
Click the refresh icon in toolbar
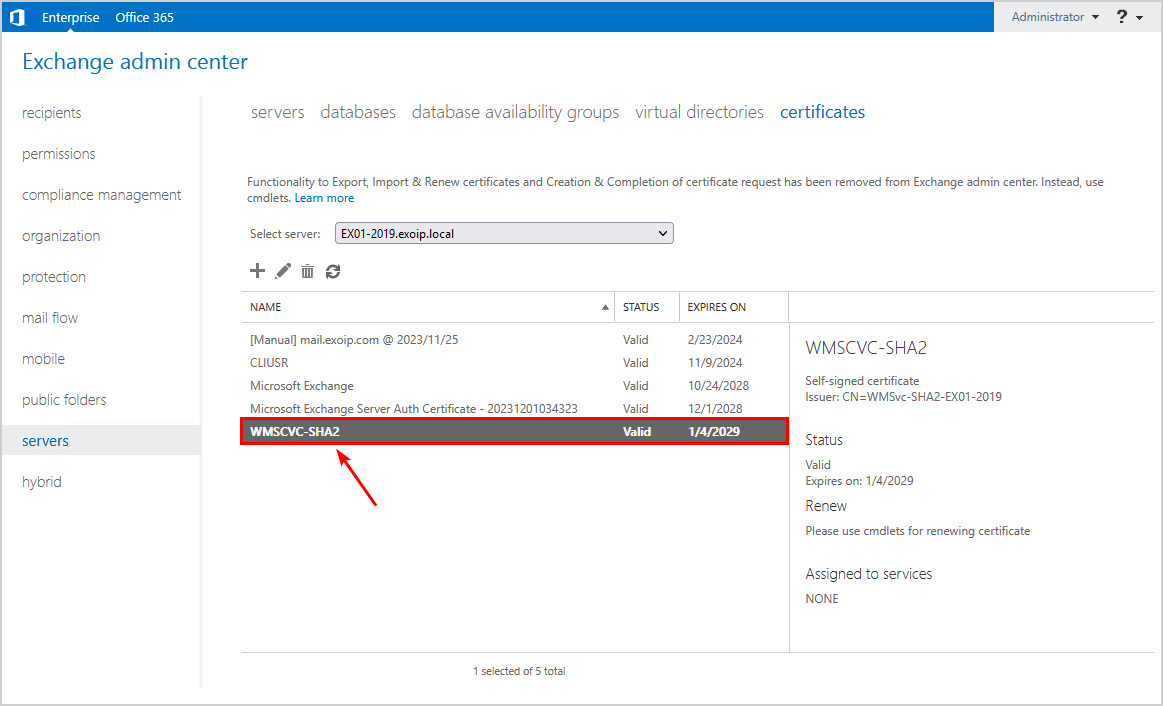point(333,271)
